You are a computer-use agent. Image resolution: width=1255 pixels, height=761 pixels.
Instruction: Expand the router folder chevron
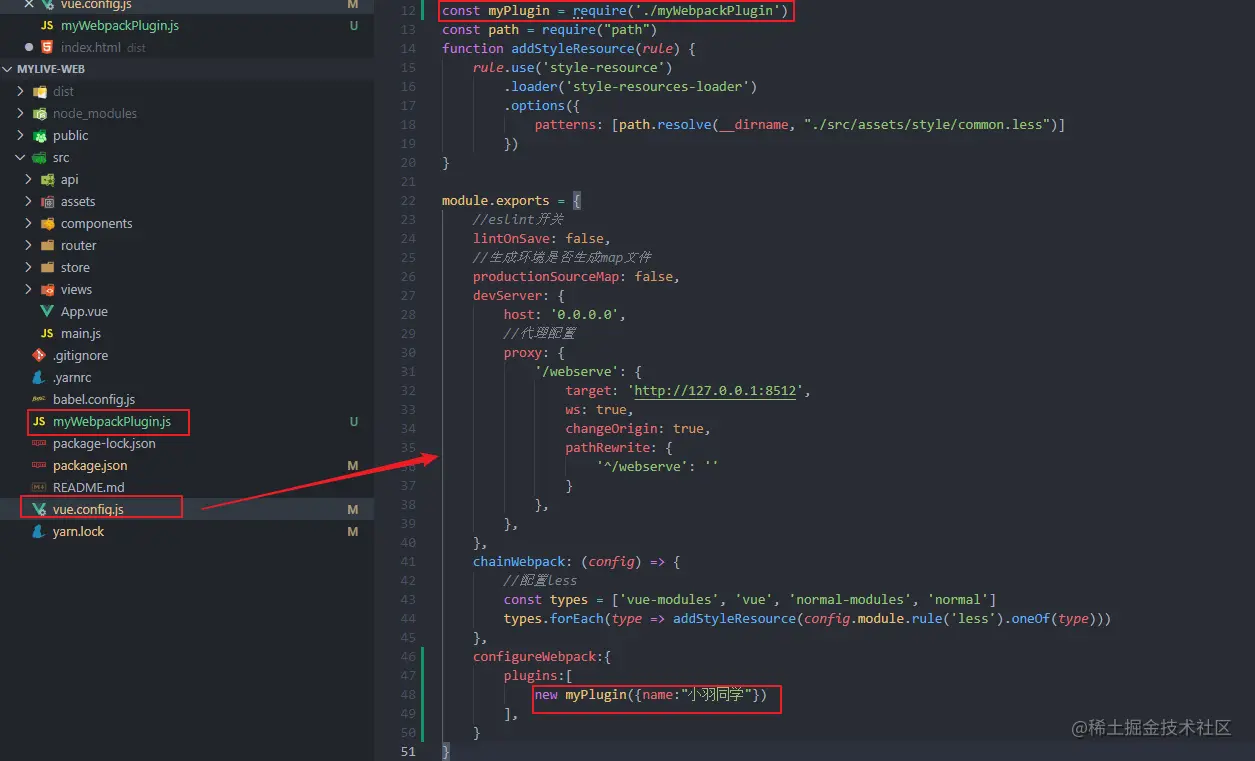[x=28, y=245]
